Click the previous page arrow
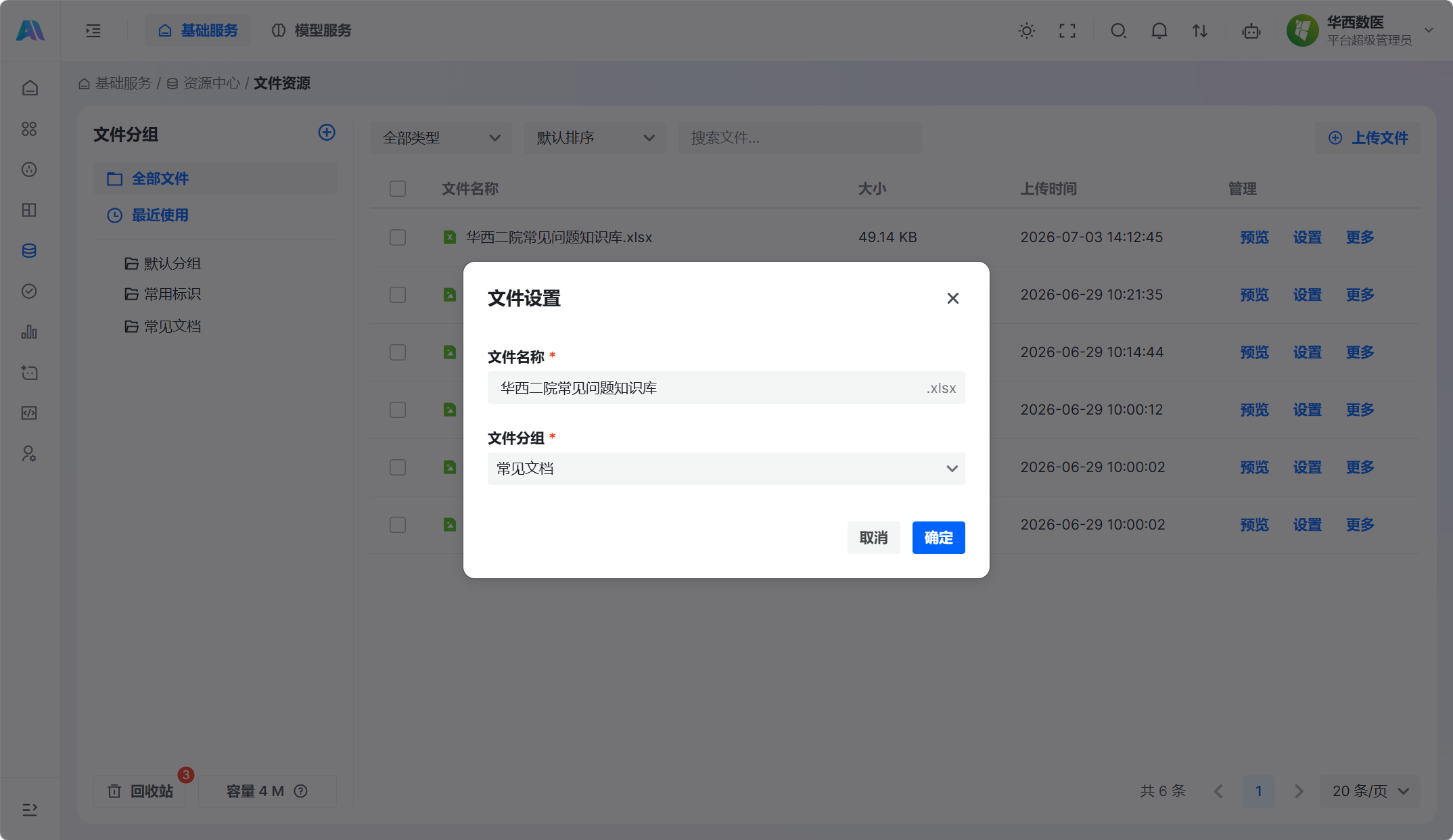Image resolution: width=1453 pixels, height=840 pixels. 1218,791
